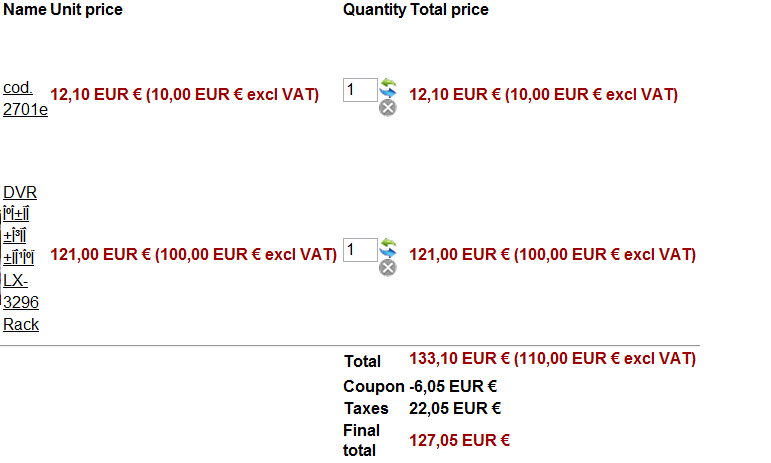This screenshot has width=771, height=463.
Task: Click the Quantity column header
Action: point(374,10)
